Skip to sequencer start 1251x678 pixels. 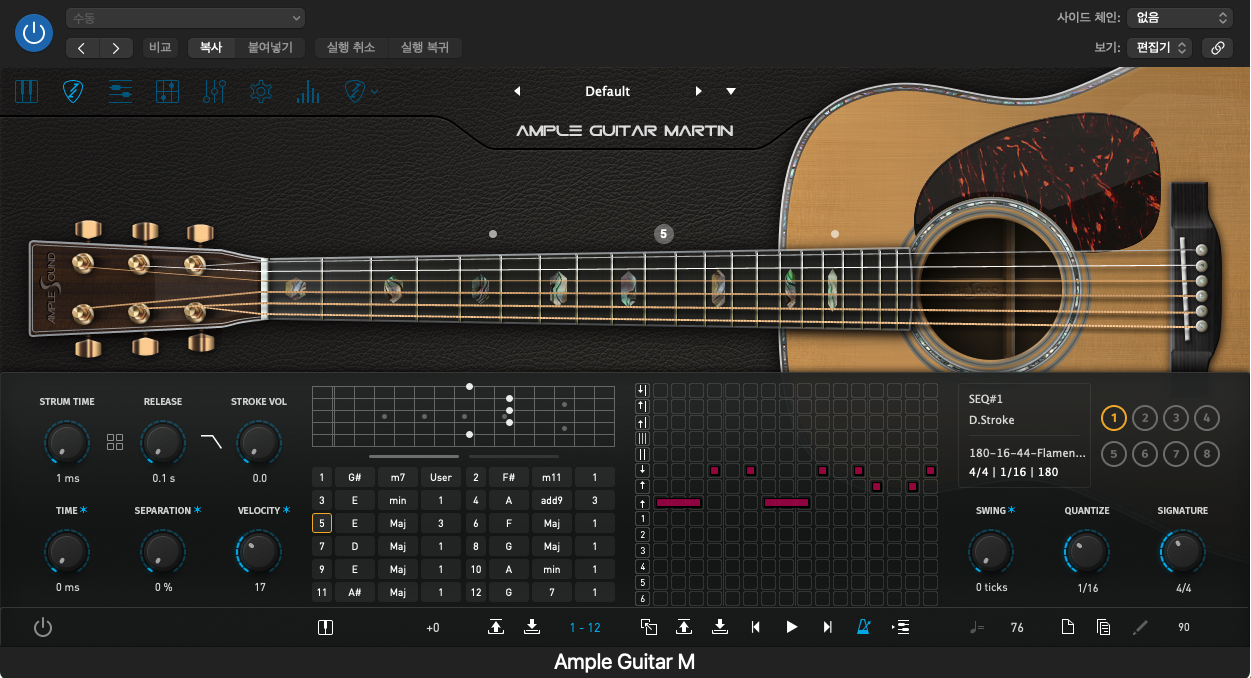point(756,627)
